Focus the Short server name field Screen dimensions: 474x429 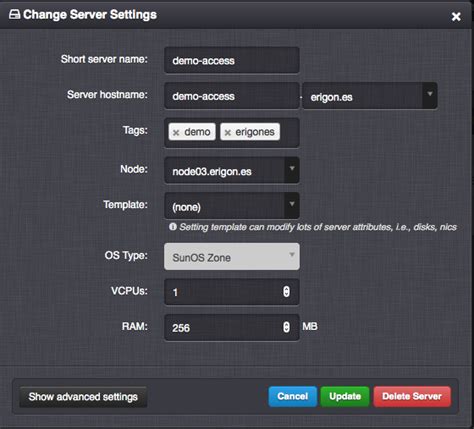pyautogui.click(x=232, y=60)
